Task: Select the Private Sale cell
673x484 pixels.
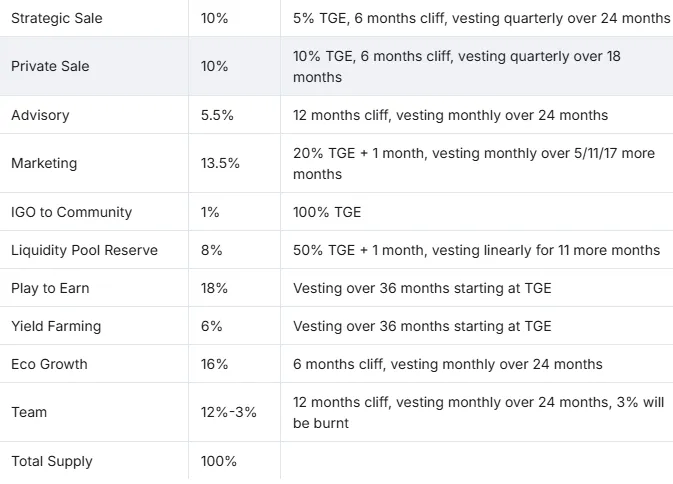Action: 50,66
